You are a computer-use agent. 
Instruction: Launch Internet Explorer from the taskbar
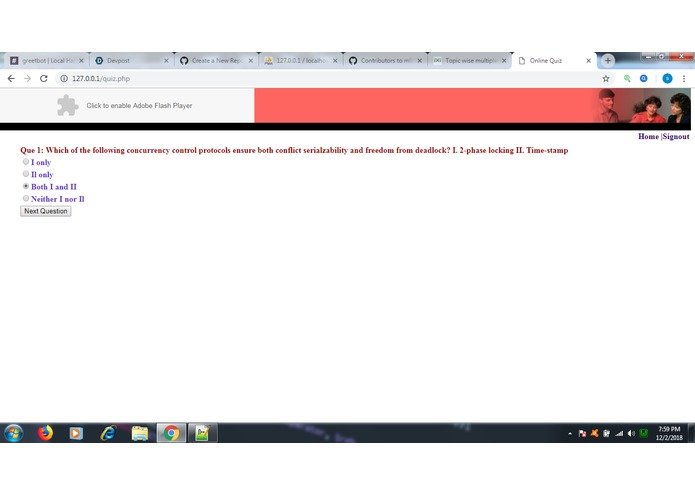click(108, 433)
